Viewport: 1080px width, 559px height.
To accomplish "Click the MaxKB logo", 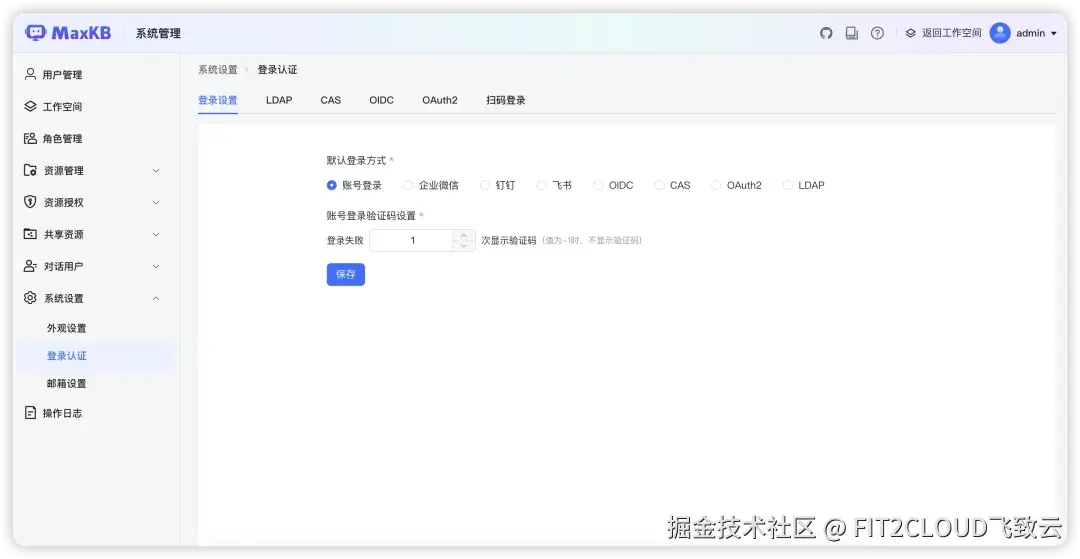I will pos(68,32).
